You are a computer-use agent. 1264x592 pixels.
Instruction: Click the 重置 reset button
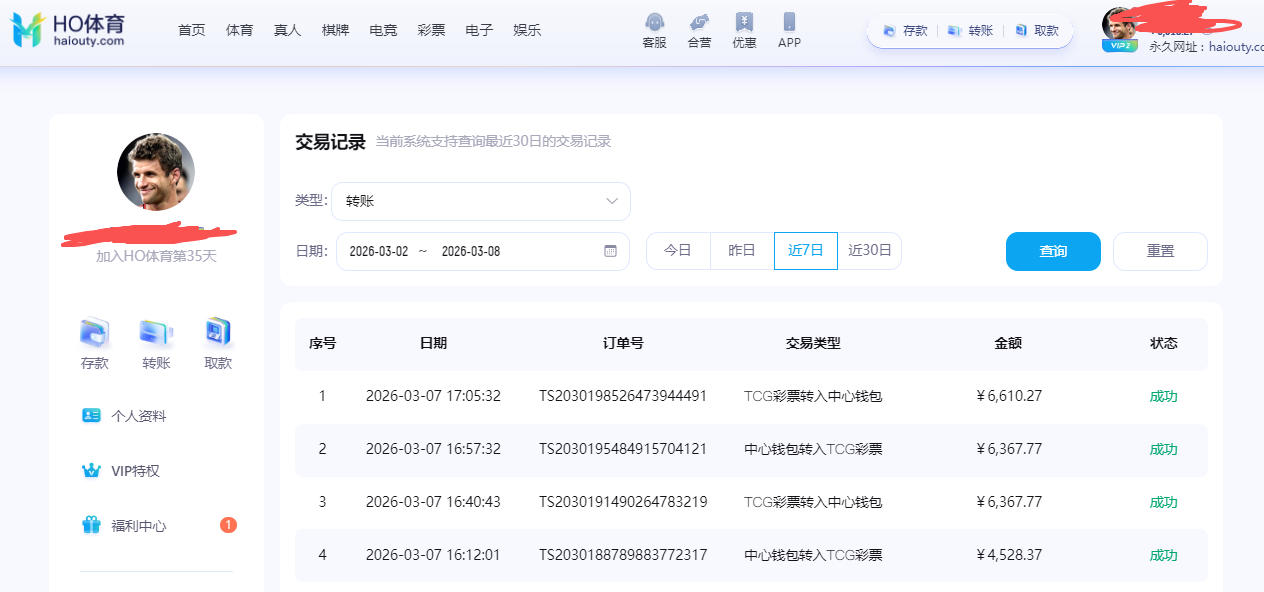pos(1160,251)
